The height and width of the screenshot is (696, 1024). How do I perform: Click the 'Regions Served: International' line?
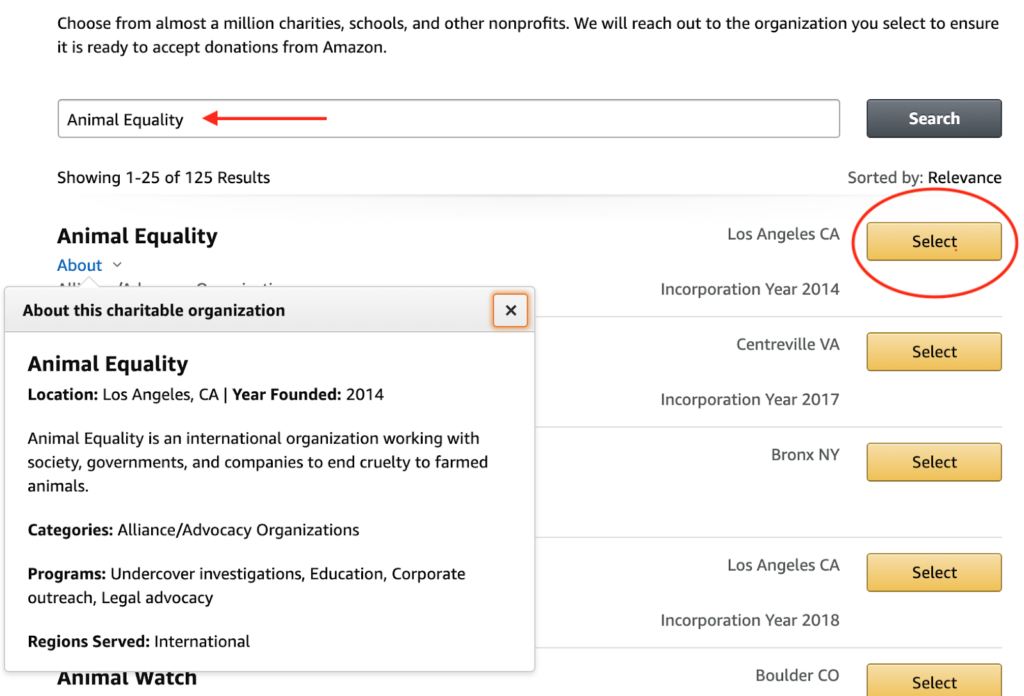138,642
